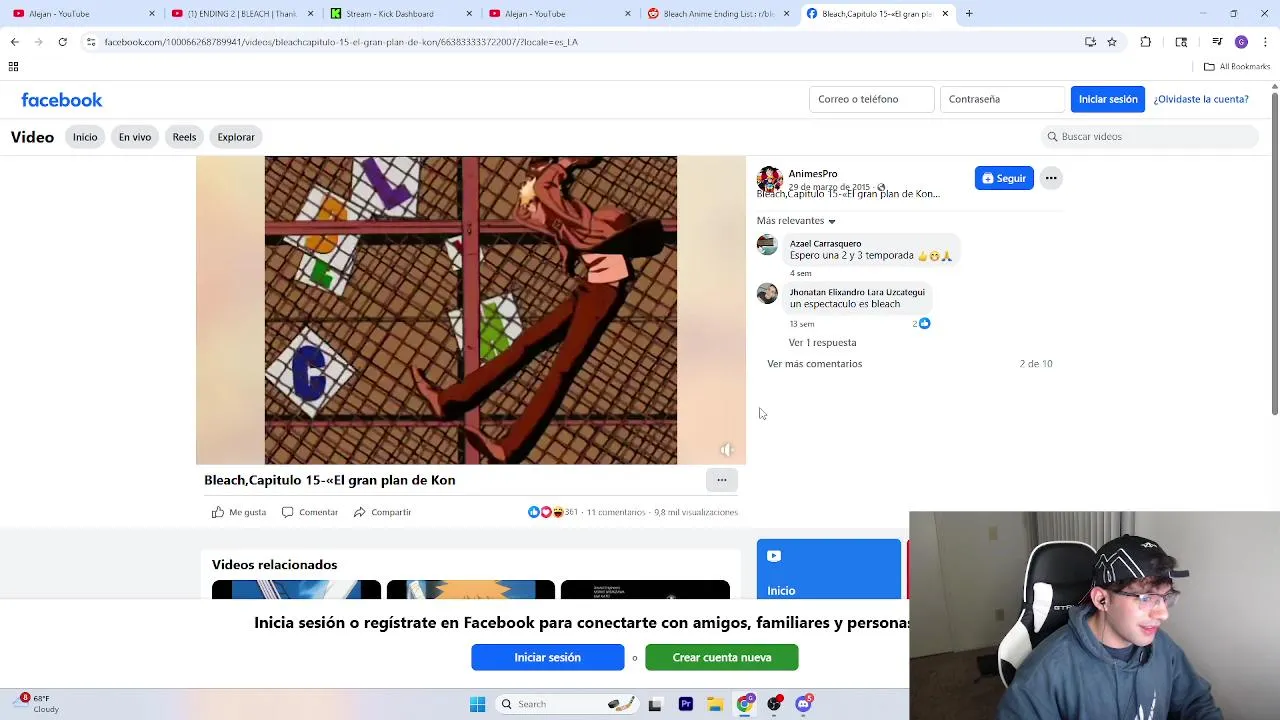Click the Contraseña field
Screen dimensions: 1280x720
pos(1002,99)
